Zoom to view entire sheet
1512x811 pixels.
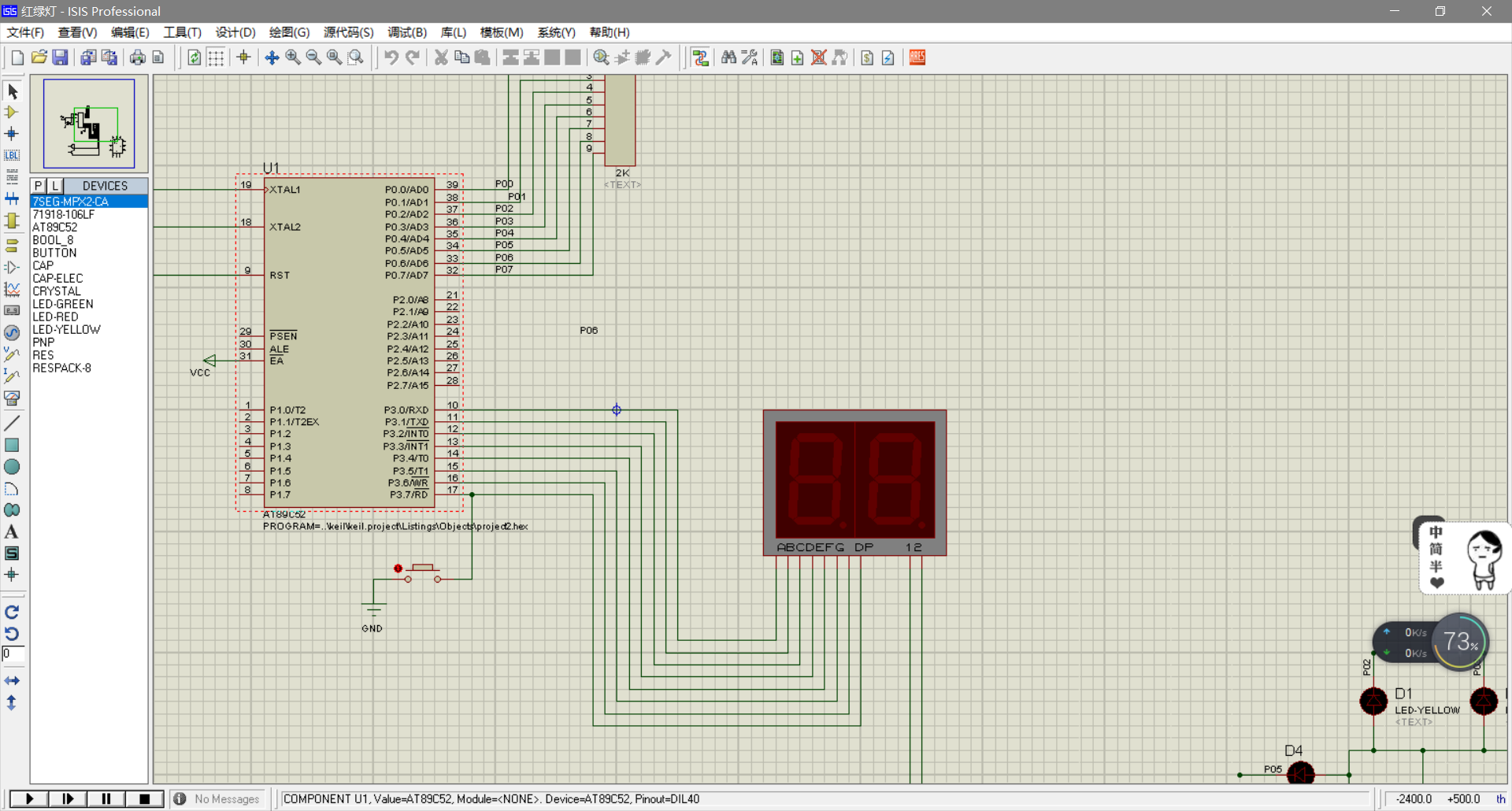pyautogui.click(x=335, y=57)
